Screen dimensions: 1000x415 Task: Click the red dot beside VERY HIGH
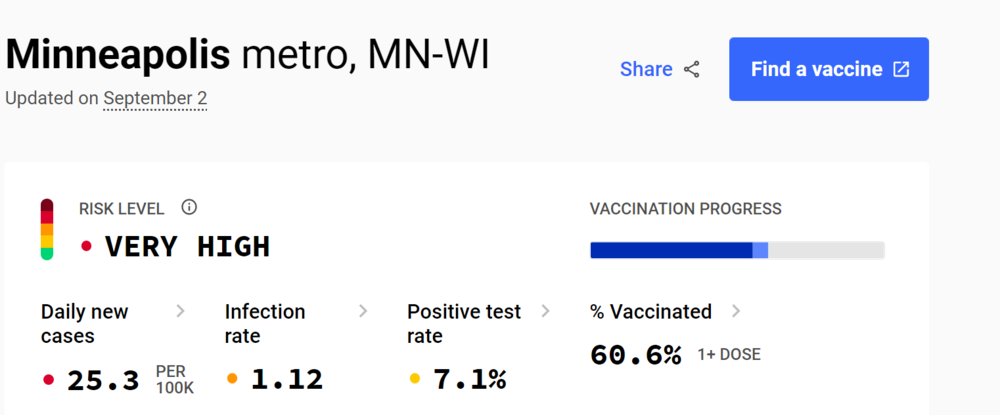coord(86,246)
